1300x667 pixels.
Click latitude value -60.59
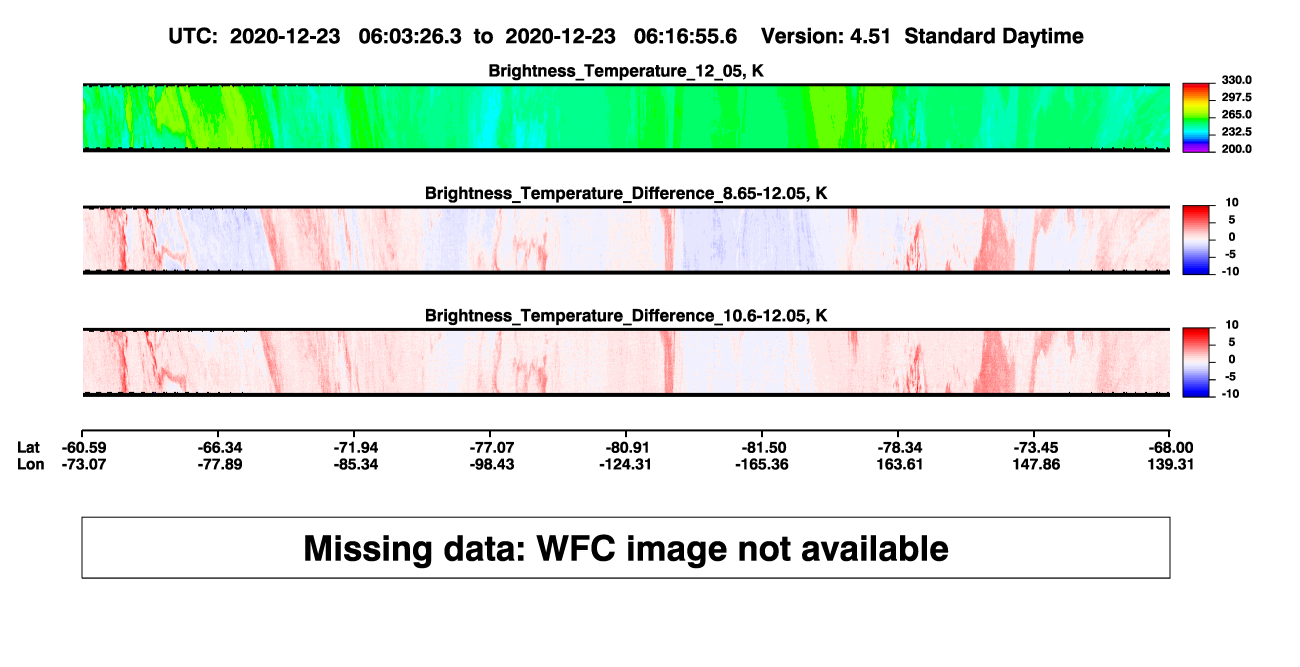[82, 447]
